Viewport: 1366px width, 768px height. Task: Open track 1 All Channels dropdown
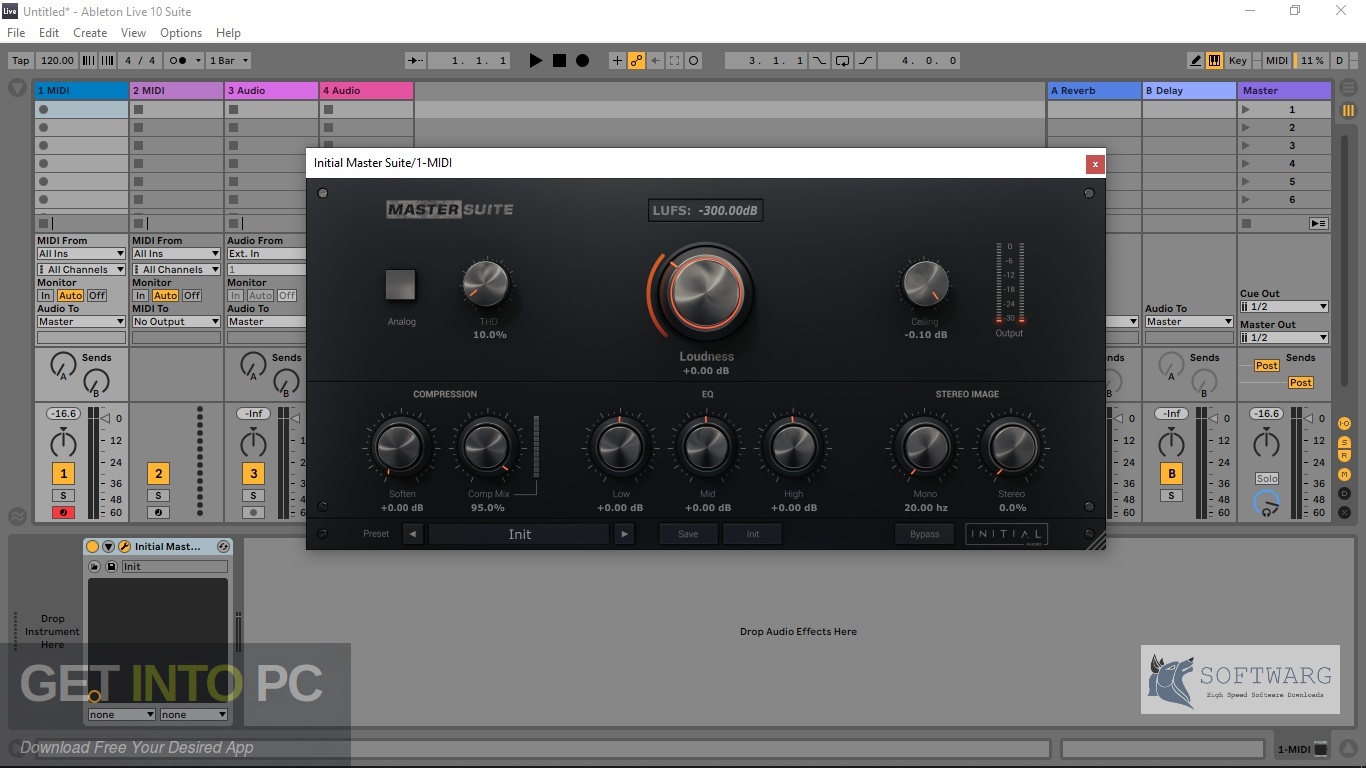81,270
